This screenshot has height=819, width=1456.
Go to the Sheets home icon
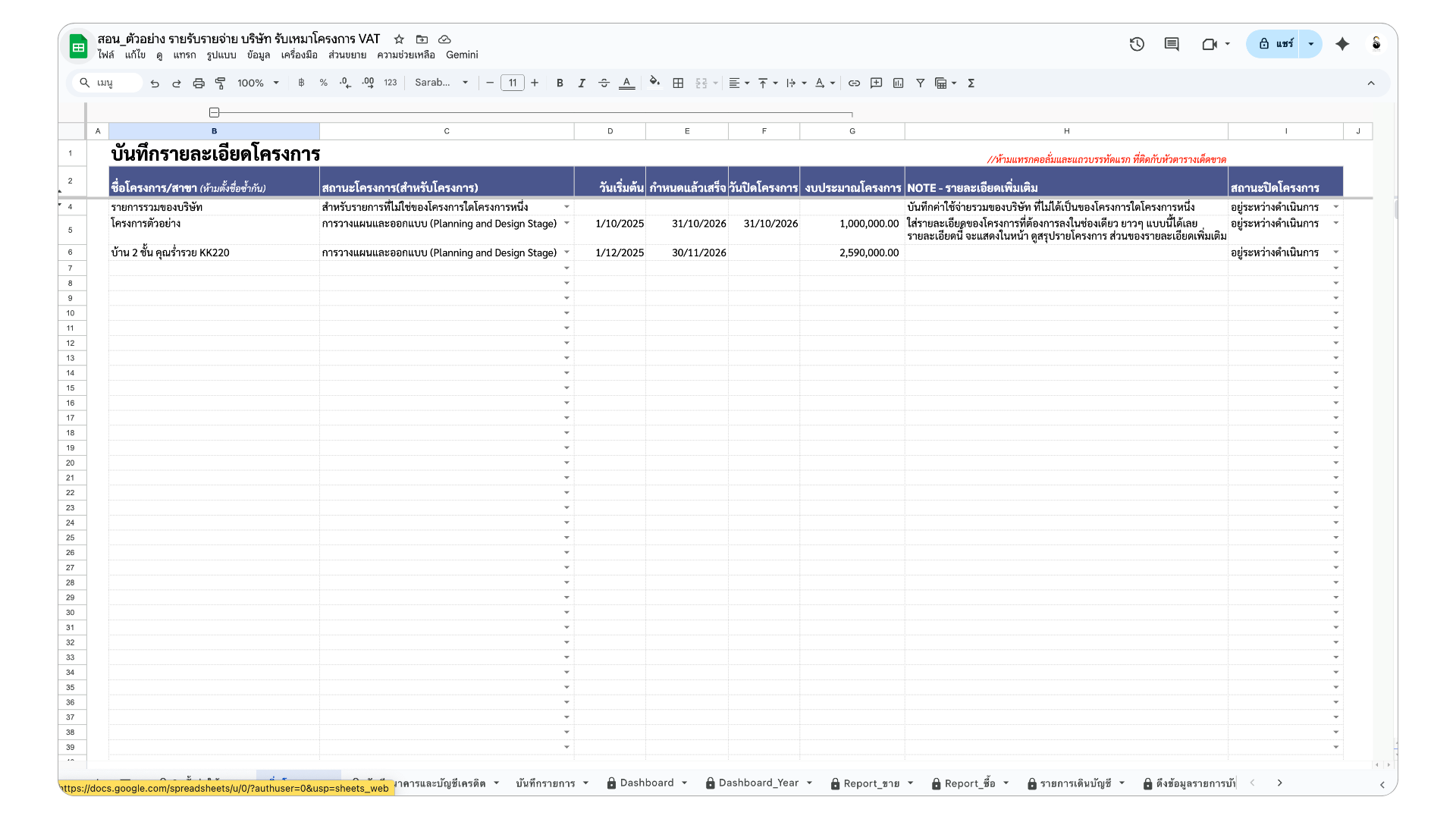click(x=78, y=46)
